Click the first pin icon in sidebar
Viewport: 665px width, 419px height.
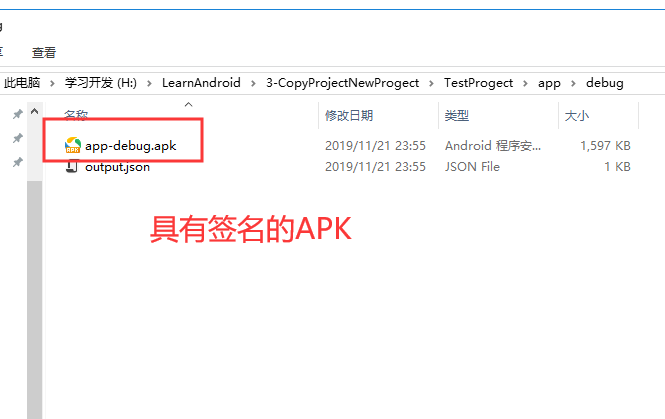click(x=17, y=114)
